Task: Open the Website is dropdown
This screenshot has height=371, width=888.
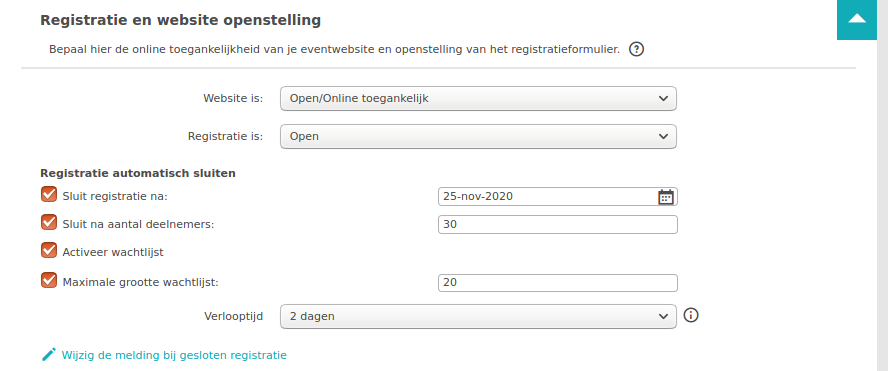Action: tap(478, 99)
